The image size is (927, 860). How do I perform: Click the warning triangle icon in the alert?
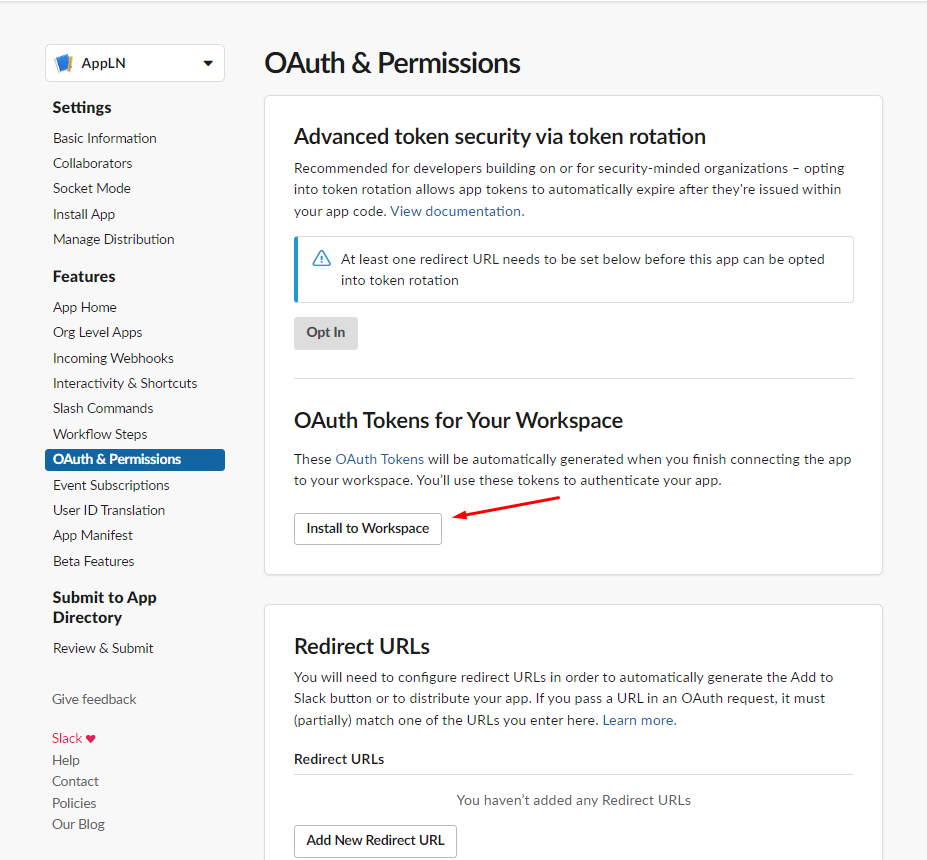pos(321,258)
